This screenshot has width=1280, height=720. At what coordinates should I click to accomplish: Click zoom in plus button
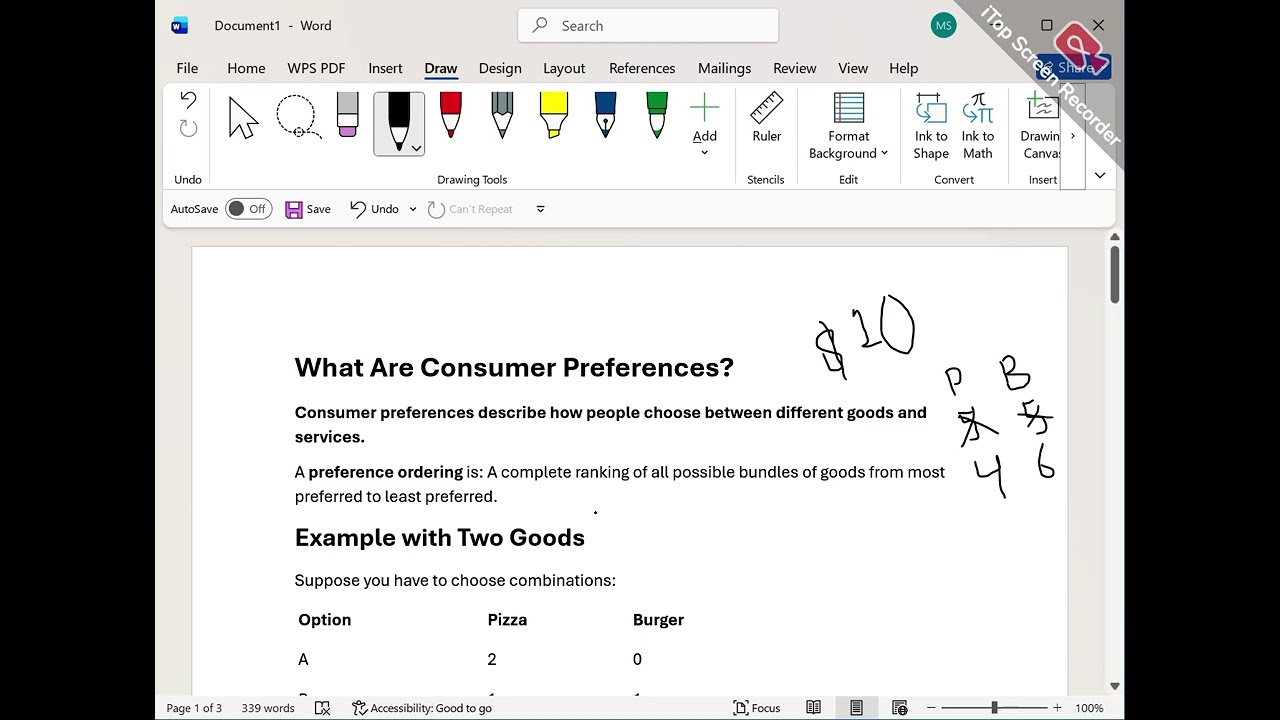tap(1057, 708)
